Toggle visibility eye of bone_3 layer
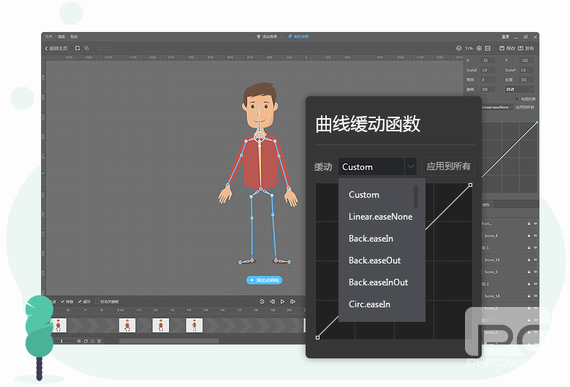The image size is (570, 387). (x=535, y=271)
